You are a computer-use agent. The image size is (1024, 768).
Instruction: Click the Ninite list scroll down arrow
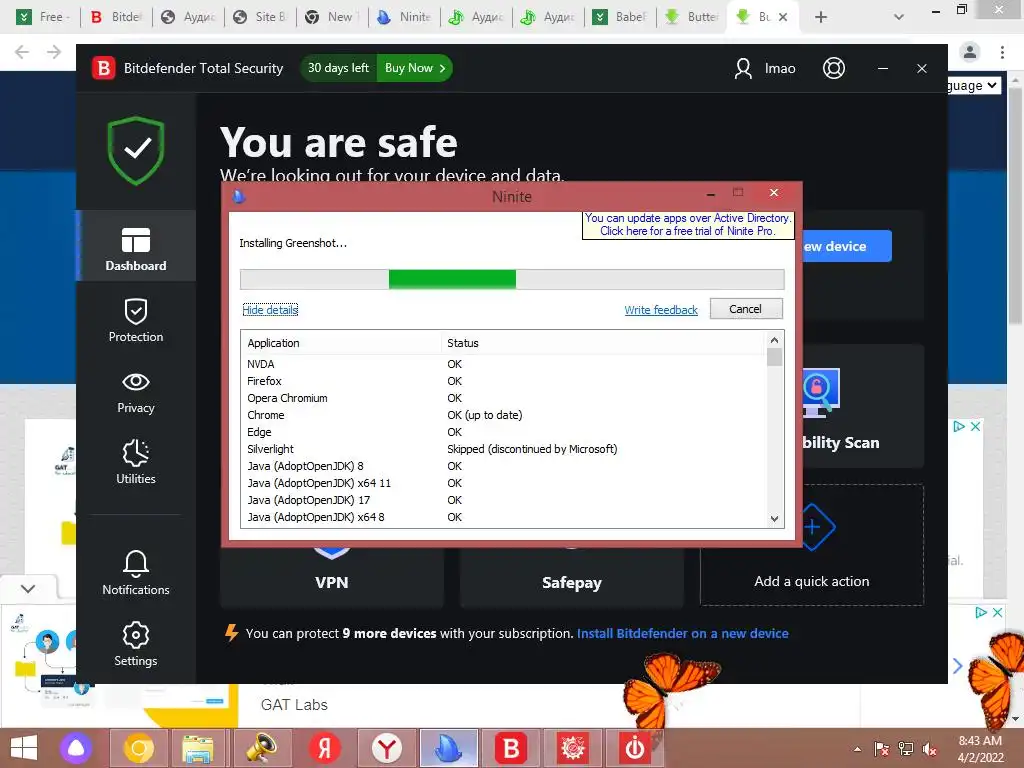click(775, 519)
